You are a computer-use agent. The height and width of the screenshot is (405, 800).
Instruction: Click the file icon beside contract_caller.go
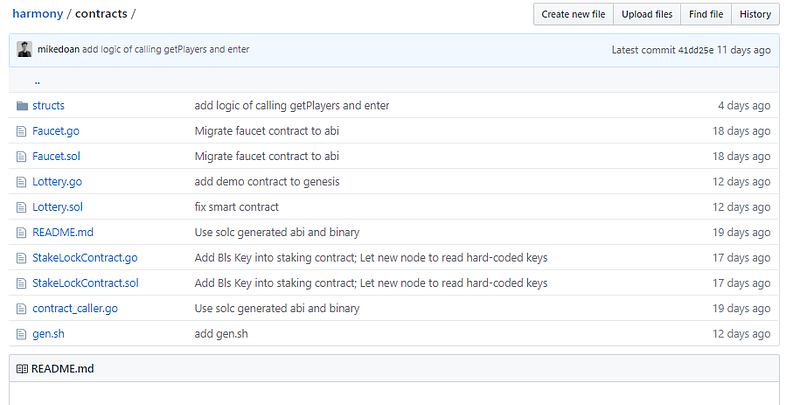coord(22,309)
